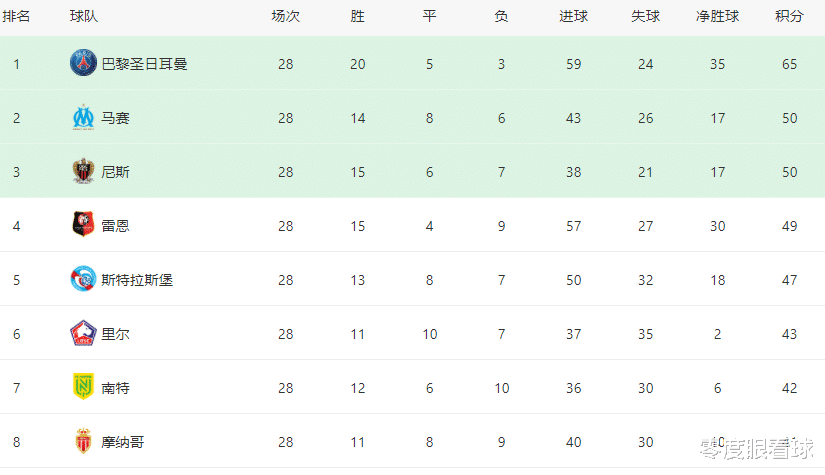Click the 场次 column header

(x=286, y=16)
